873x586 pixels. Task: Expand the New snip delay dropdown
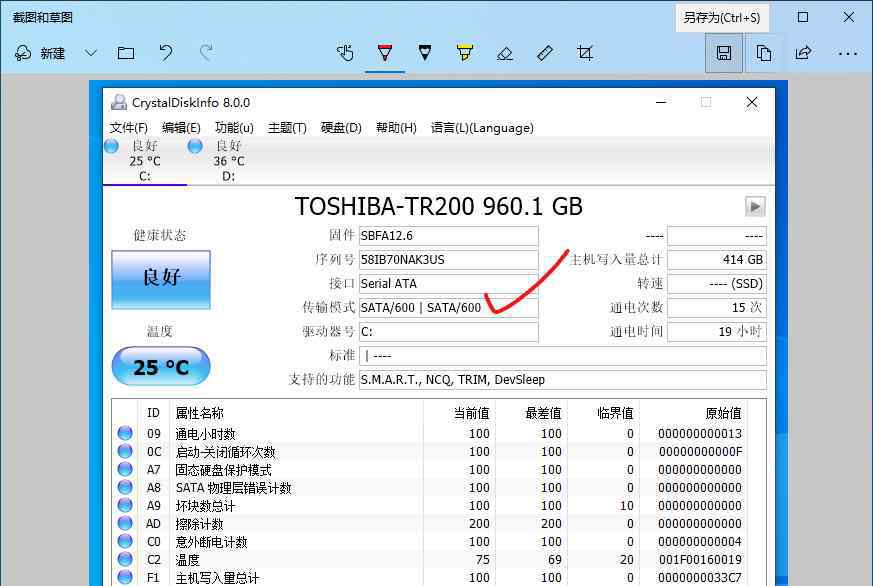click(x=91, y=53)
